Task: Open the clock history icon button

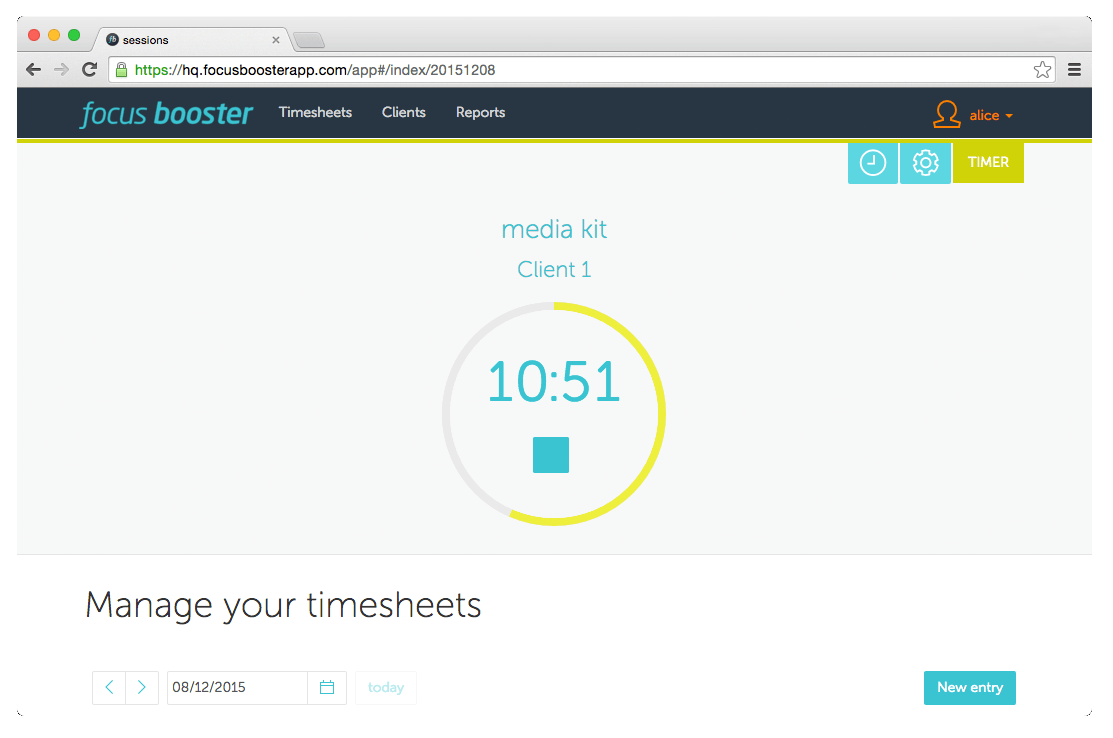Action: (x=872, y=163)
